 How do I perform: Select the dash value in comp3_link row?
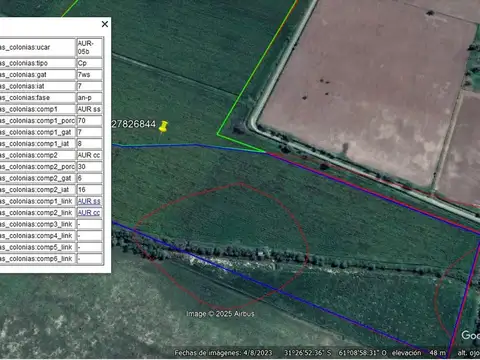(79, 224)
